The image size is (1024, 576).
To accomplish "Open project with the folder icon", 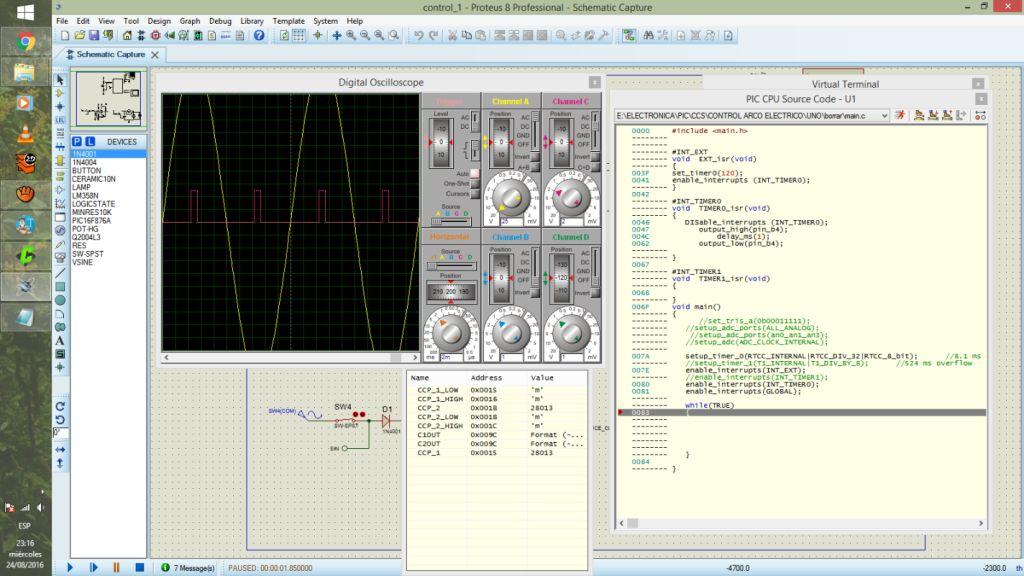I will pos(80,35).
